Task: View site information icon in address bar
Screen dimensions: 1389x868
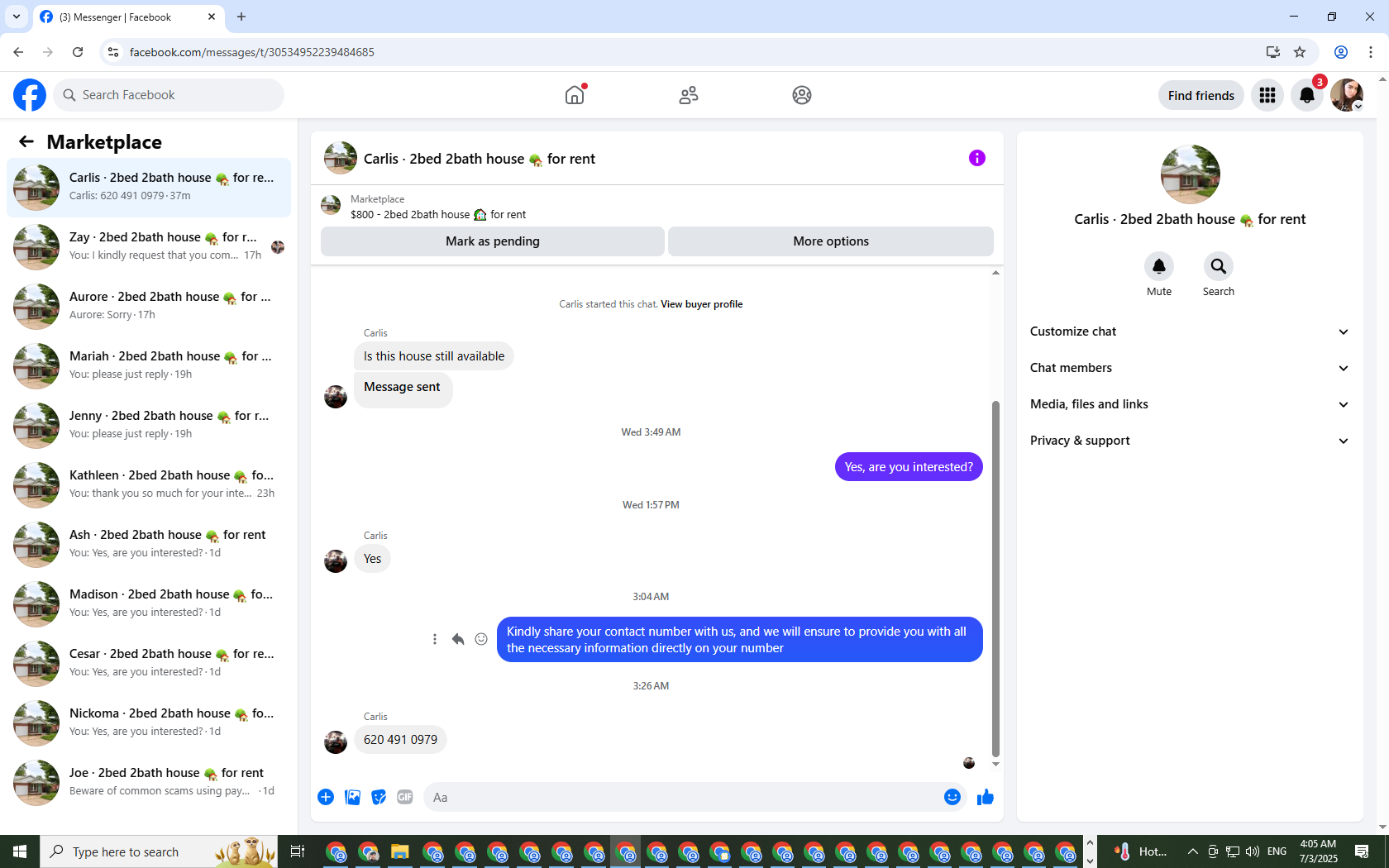Action: point(113,52)
